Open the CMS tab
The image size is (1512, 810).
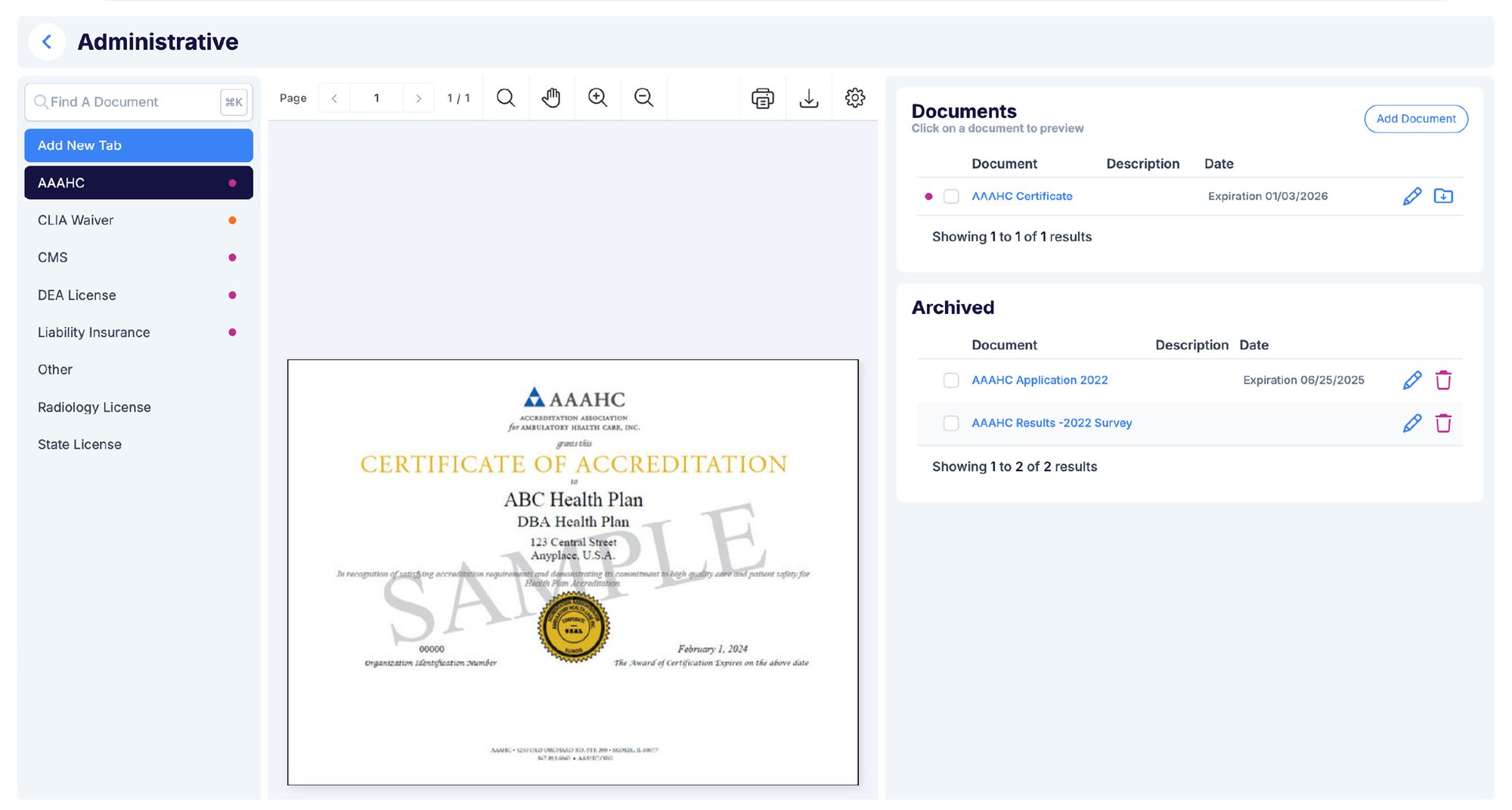pyautogui.click(x=138, y=257)
